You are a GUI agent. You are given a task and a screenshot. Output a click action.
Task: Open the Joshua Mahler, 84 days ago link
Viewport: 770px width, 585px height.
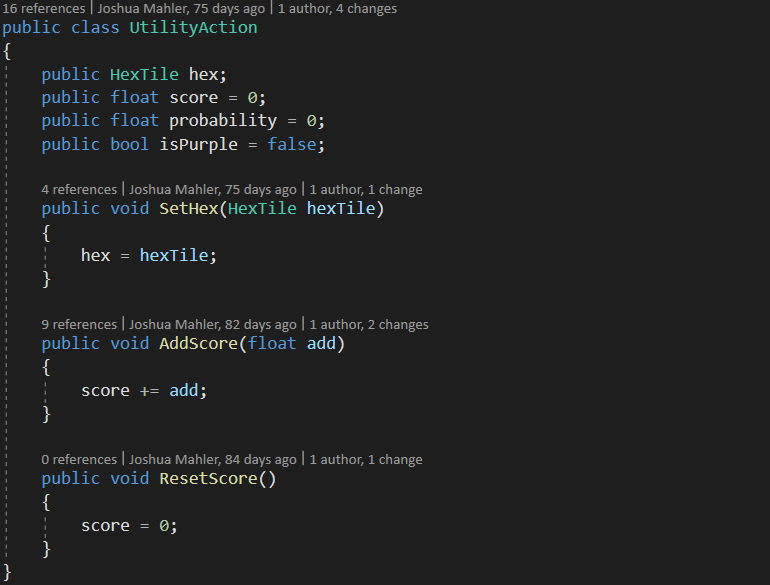coord(213,459)
